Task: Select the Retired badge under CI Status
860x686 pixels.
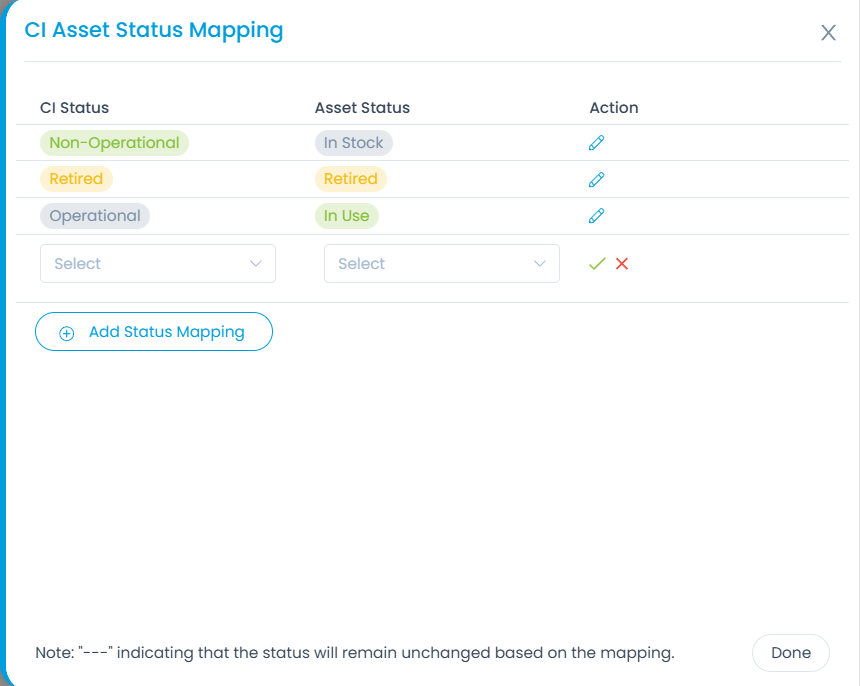Action: tap(76, 179)
